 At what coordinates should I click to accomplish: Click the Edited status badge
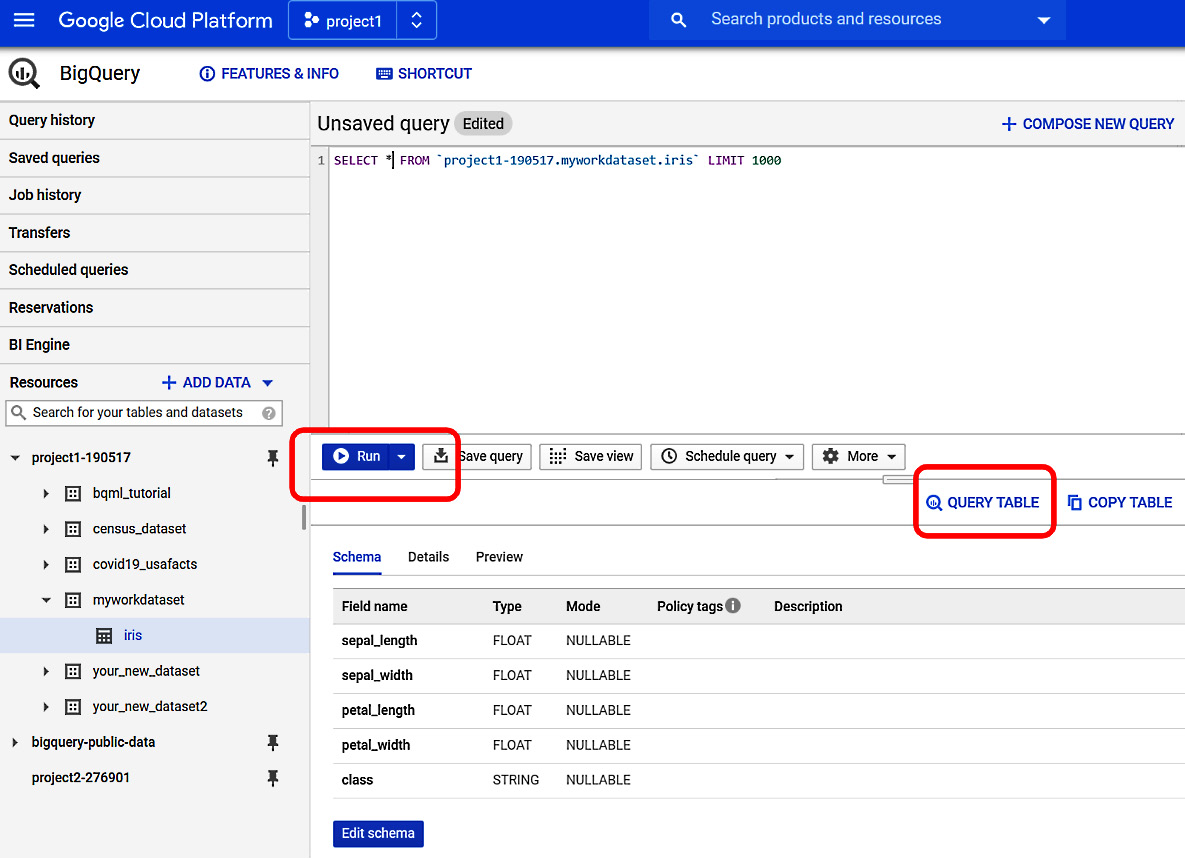point(483,124)
